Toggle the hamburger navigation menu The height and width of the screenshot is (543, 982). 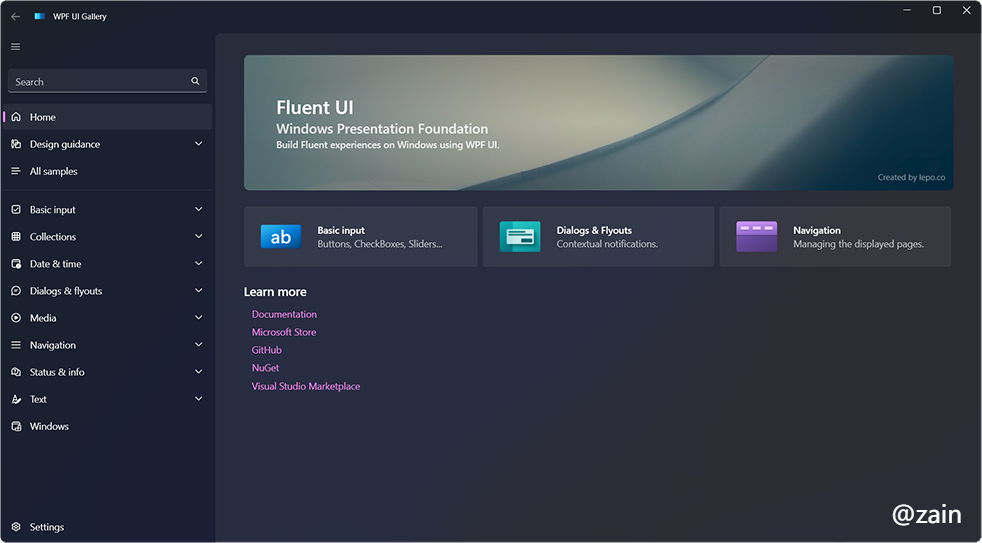tap(16, 46)
